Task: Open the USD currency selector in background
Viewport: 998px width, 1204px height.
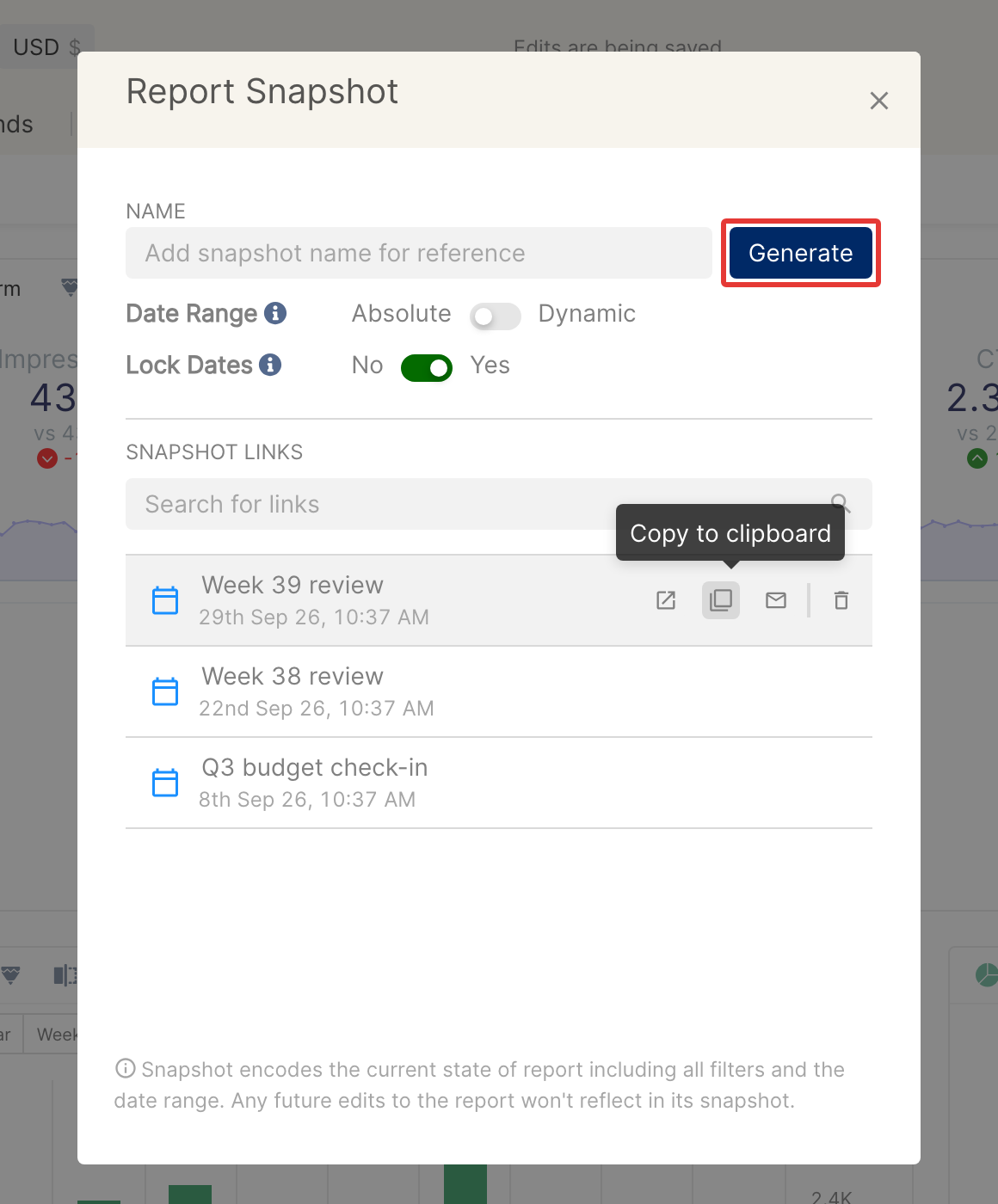Action: [47, 47]
